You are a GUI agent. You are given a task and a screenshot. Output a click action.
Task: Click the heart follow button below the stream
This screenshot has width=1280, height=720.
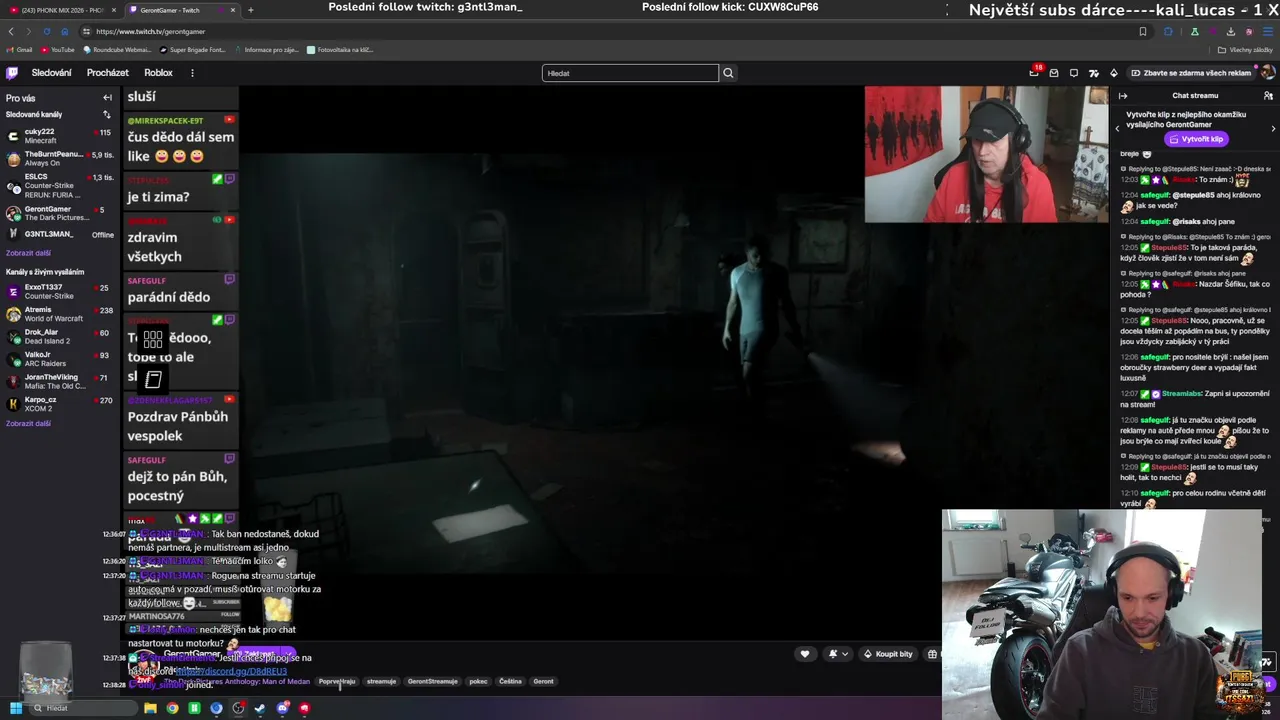click(x=805, y=654)
